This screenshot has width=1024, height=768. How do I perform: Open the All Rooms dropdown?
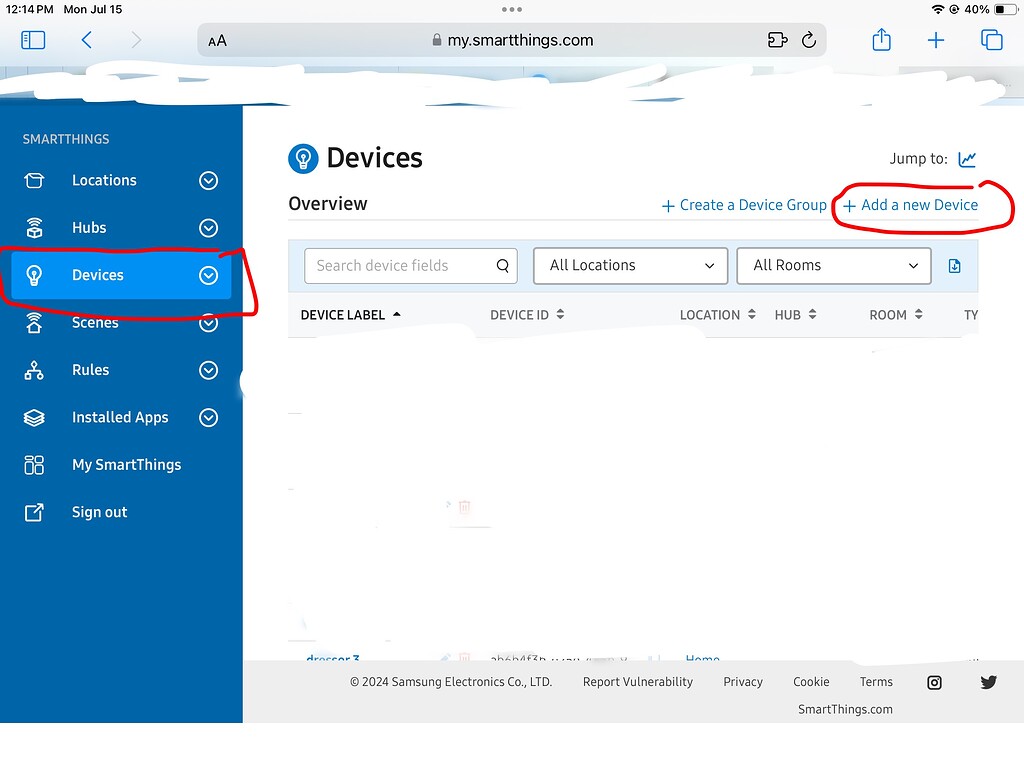coord(834,265)
